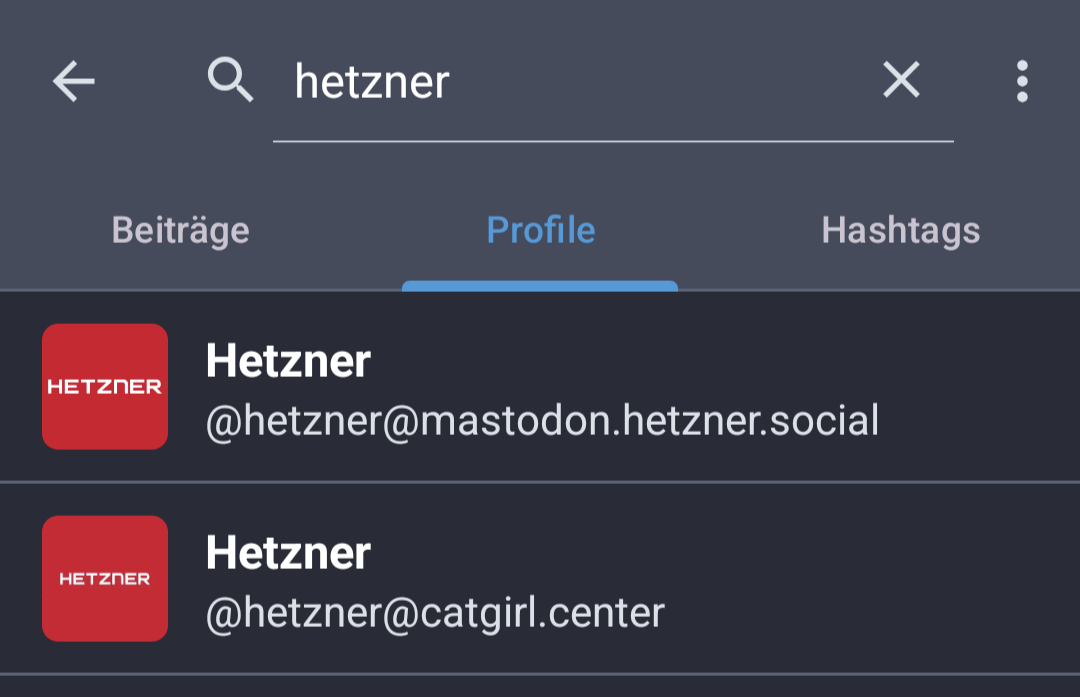Tap the underline beneath the search query
1080x697 pixels.
[x=613, y=141]
